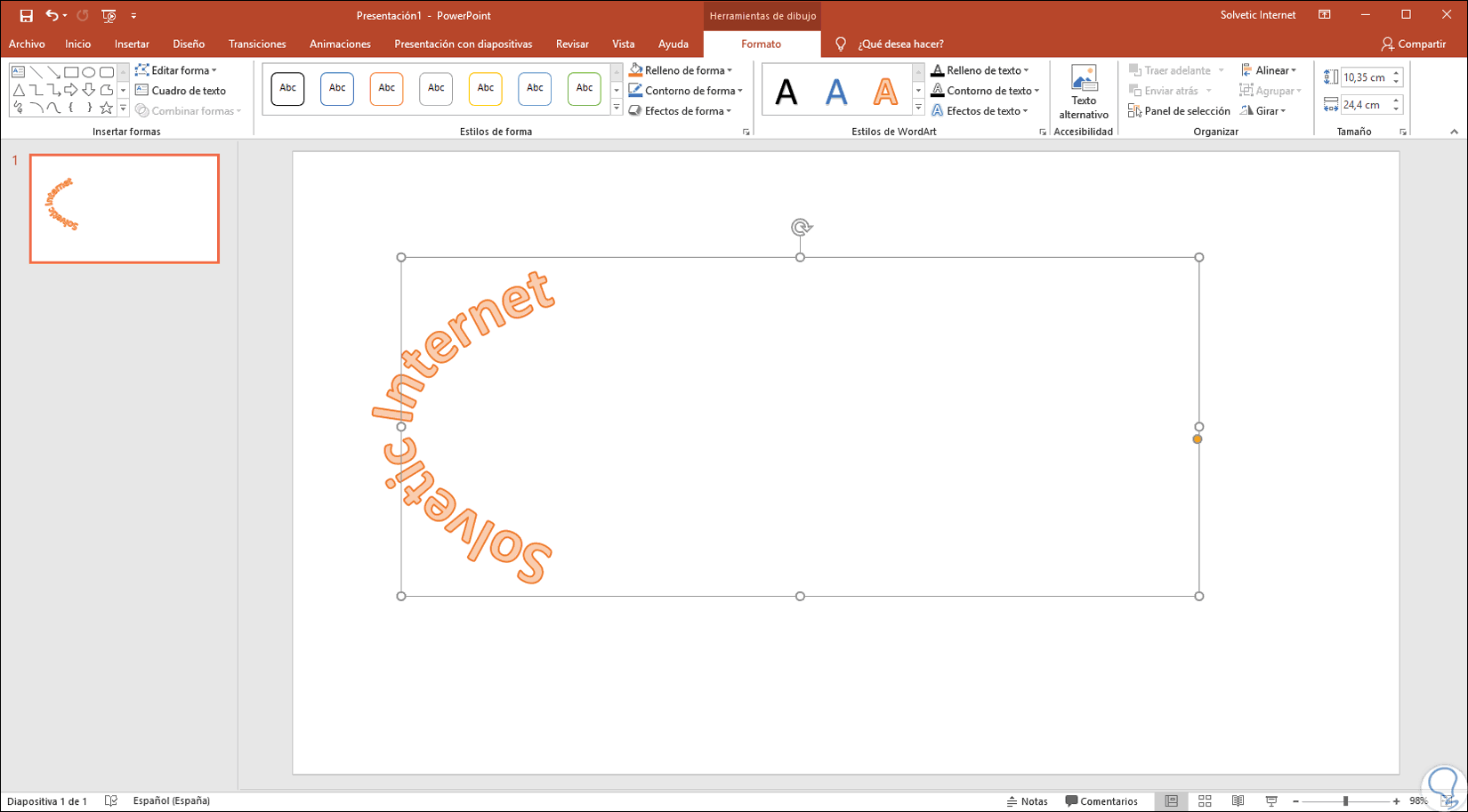The image size is (1468, 812).
Task: Click the Save icon in quick access toolbar
Action: pos(26,15)
